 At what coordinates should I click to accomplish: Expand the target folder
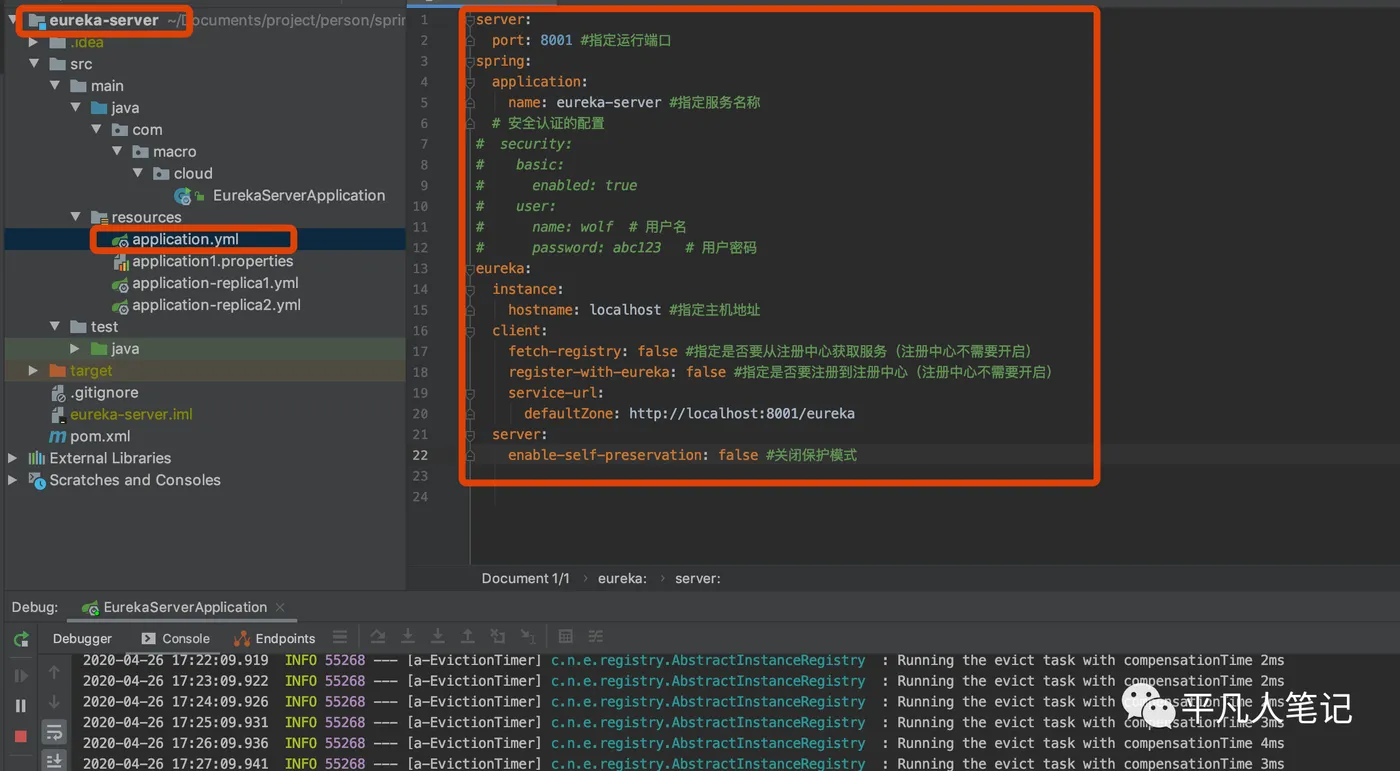[x=33, y=370]
